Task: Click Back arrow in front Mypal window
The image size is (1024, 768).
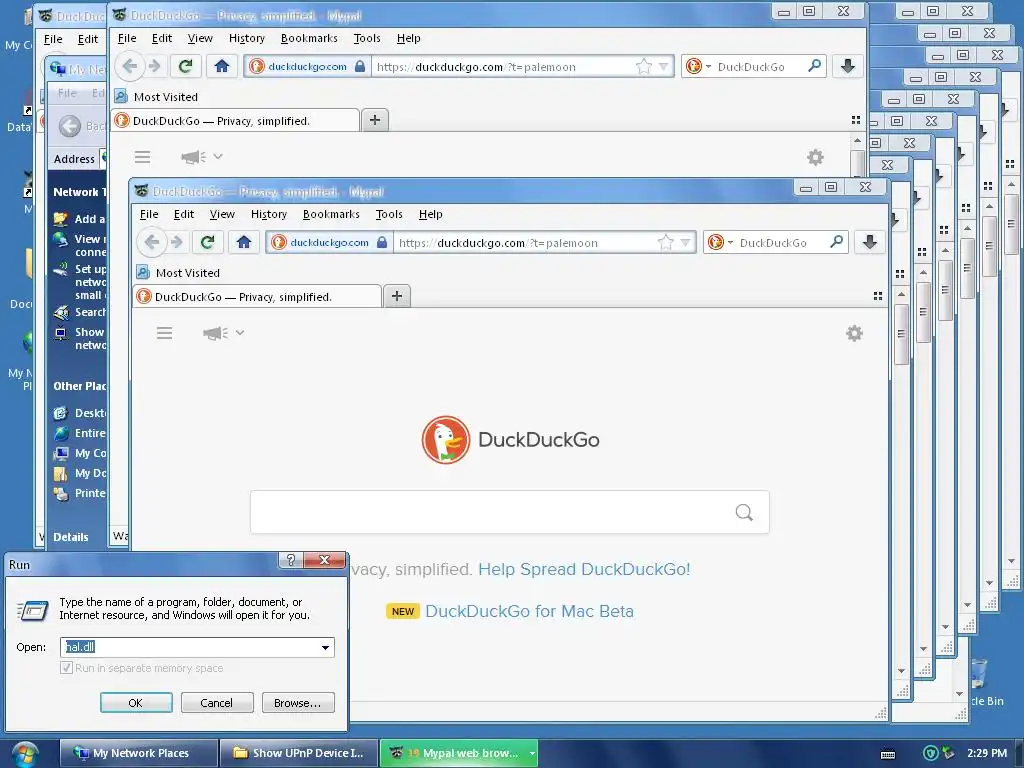Action: [x=152, y=242]
